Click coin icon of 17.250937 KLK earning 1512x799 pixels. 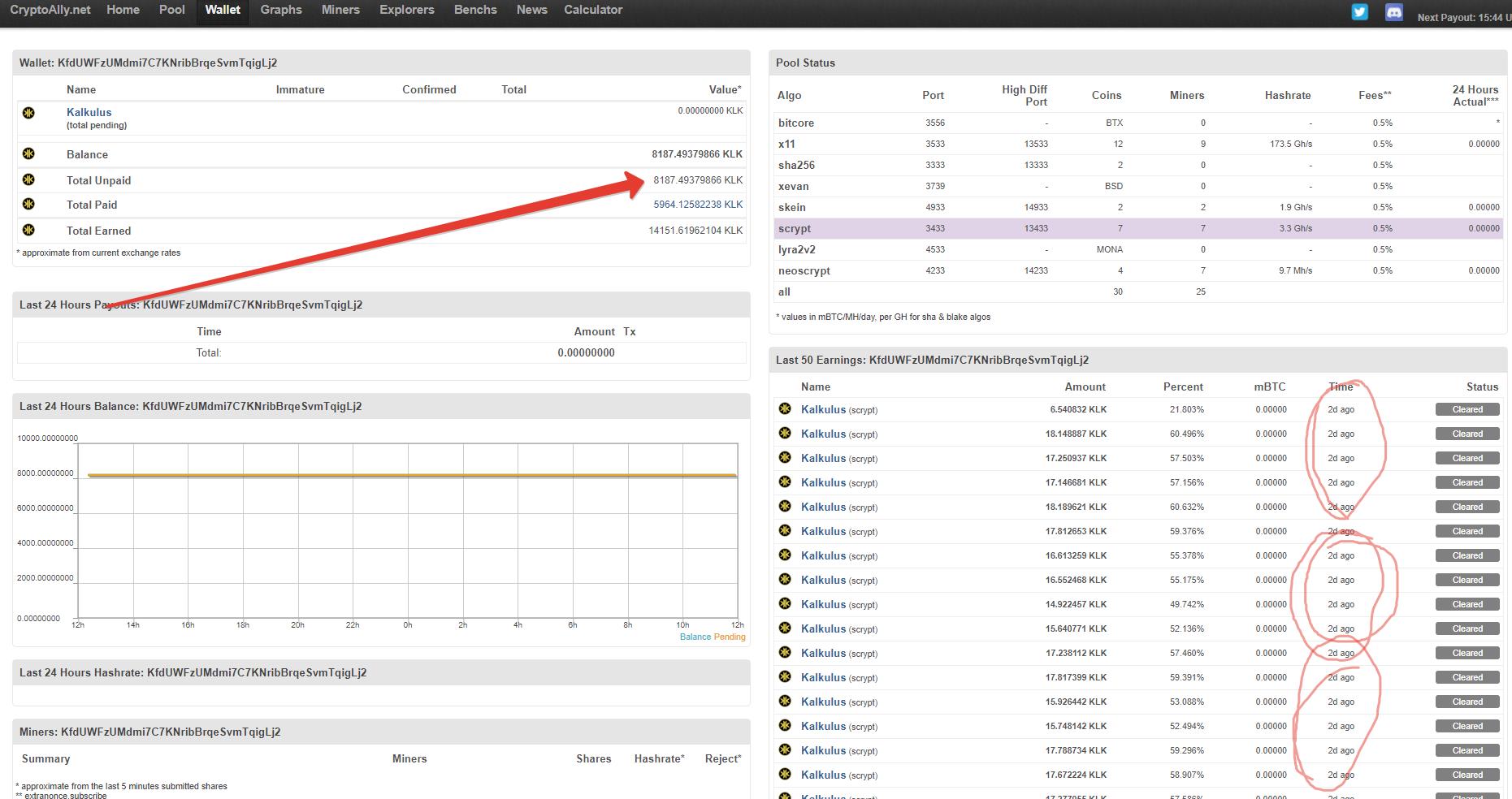click(785, 457)
